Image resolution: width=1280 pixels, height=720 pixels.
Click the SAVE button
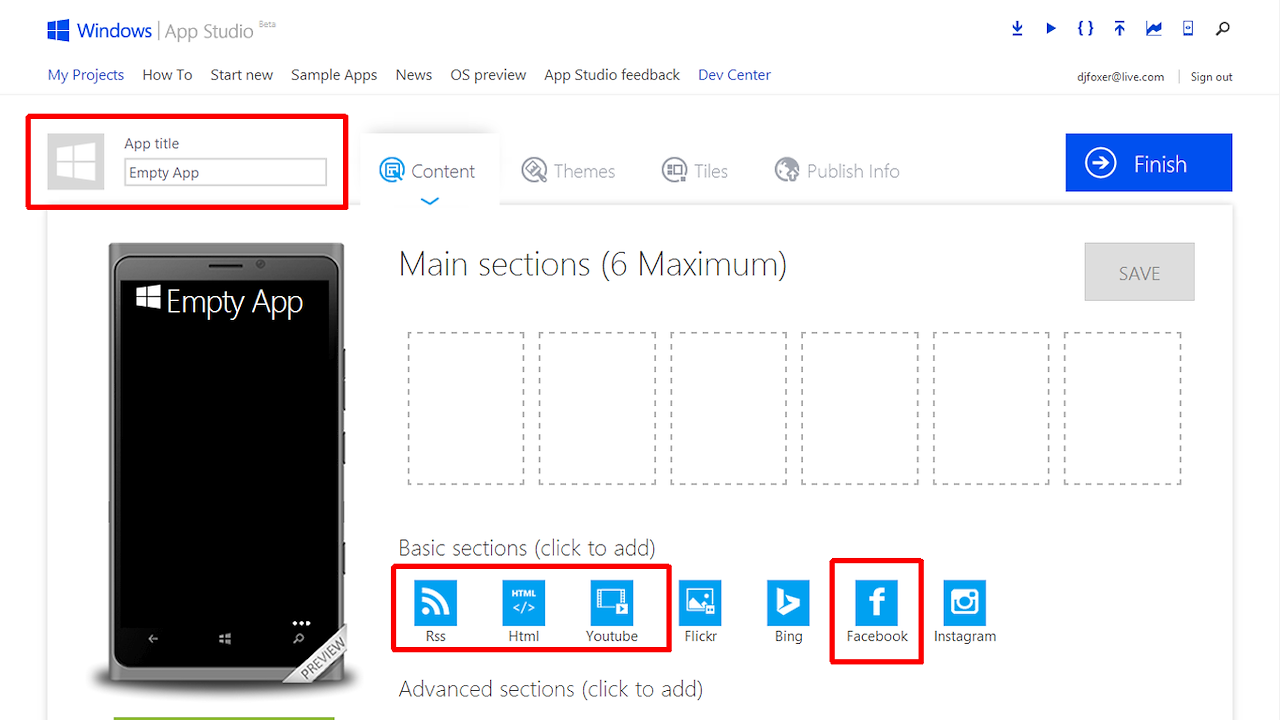[x=1139, y=272]
